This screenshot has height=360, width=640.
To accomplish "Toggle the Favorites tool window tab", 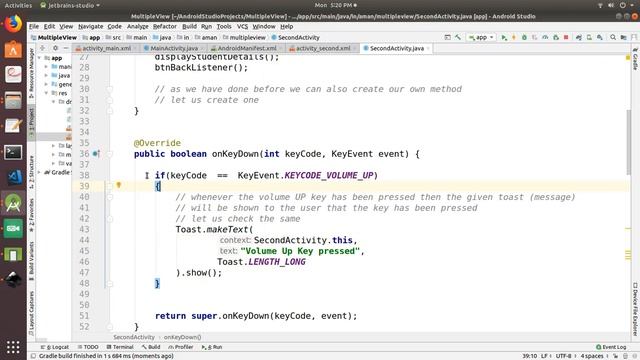I will pyautogui.click(x=31, y=215).
